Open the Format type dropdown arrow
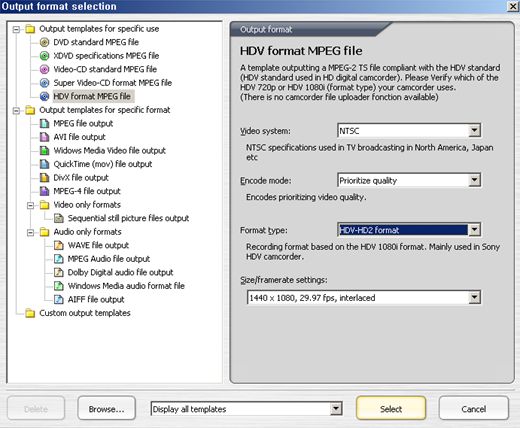 pos(474,230)
